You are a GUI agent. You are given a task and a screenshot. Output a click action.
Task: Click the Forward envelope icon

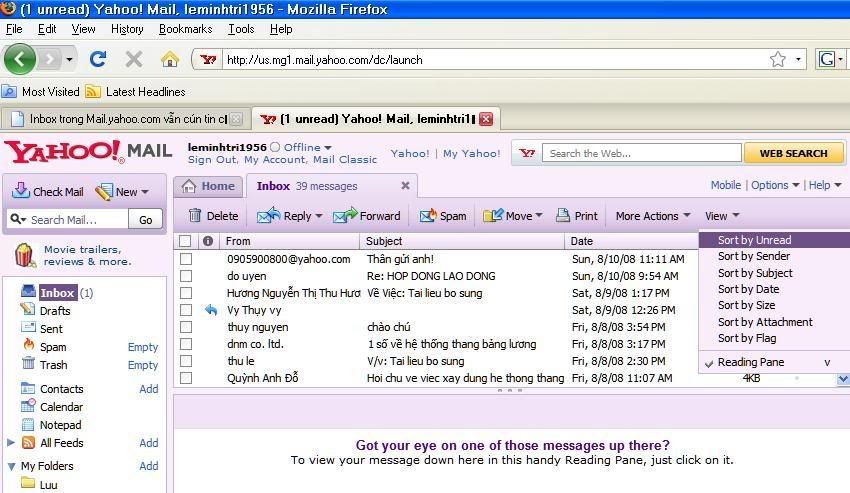[345, 215]
